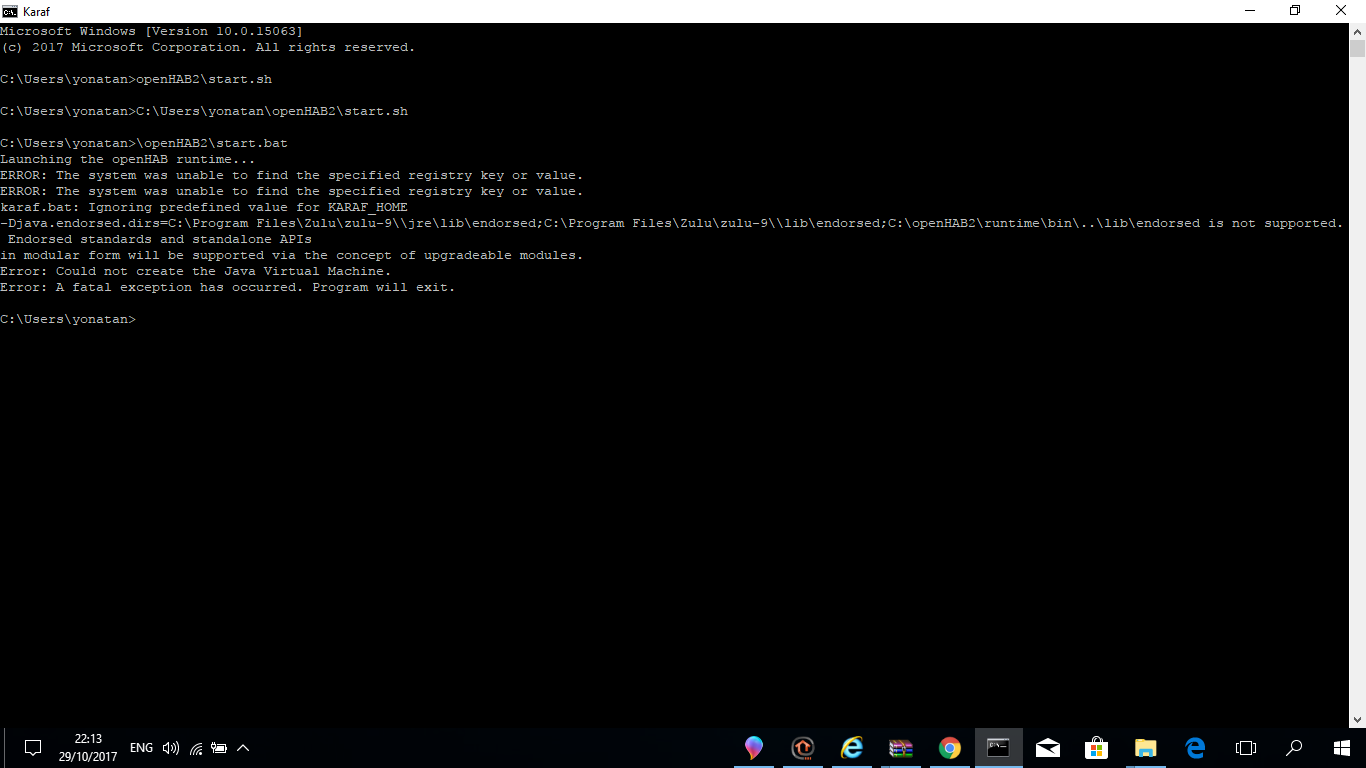This screenshot has height=768, width=1366.
Task: Click the Karaf title bar text
Action: coord(36,11)
